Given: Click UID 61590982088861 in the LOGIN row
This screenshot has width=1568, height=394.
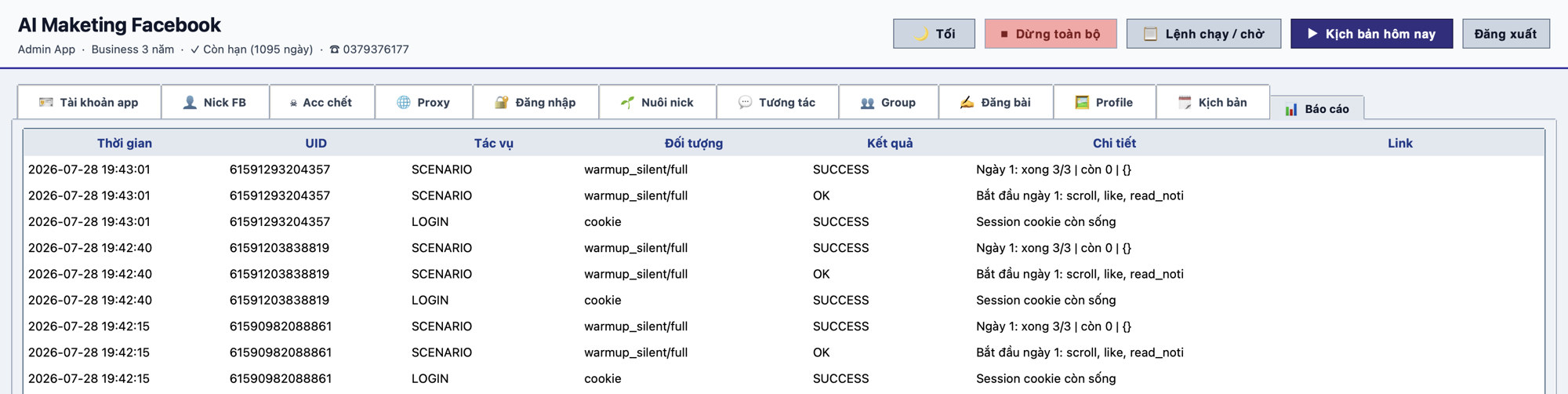Looking at the screenshot, I should coord(280,378).
